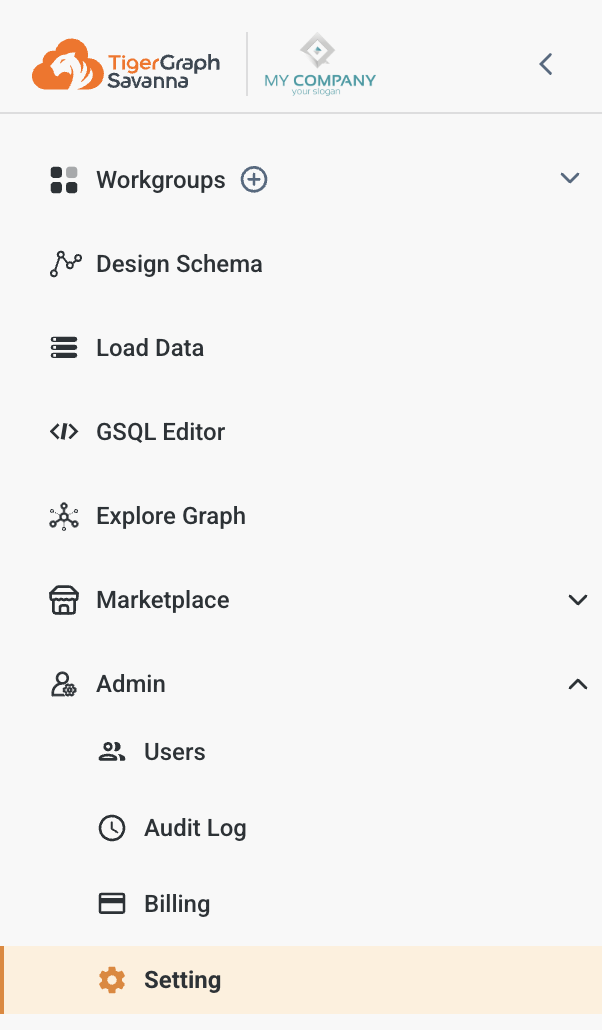602x1030 pixels.
Task: Select the Design Schema graph icon
Action: click(64, 263)
